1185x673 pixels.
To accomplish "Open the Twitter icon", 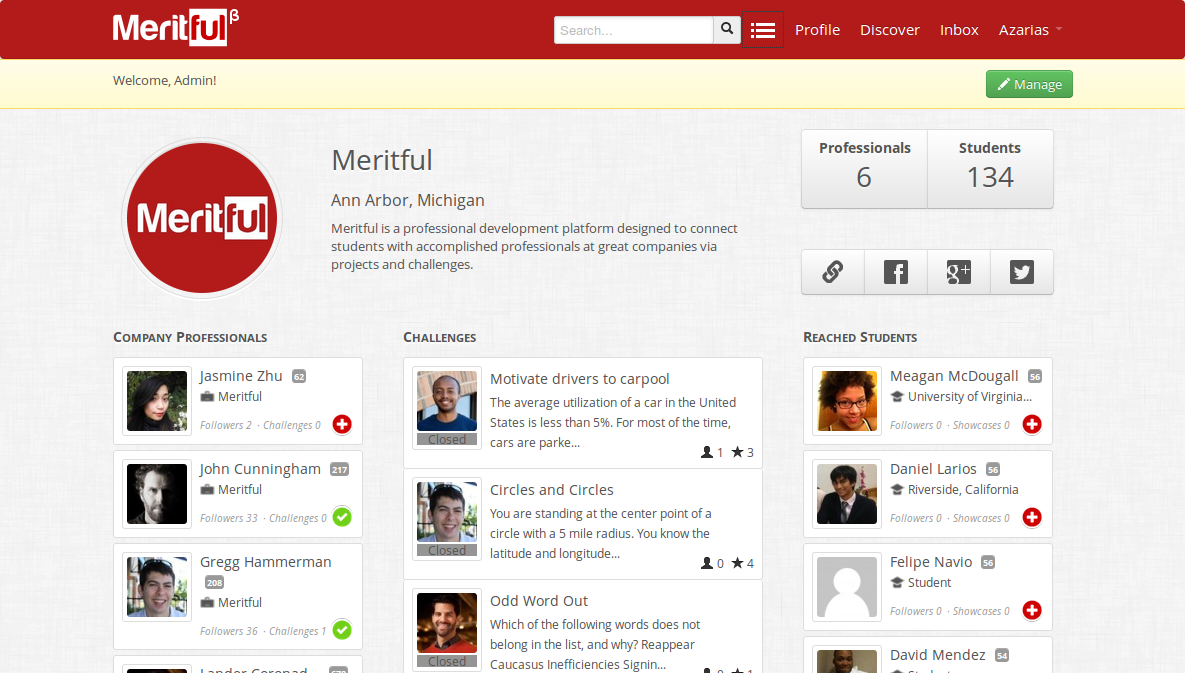I will tap(1022, 272).
